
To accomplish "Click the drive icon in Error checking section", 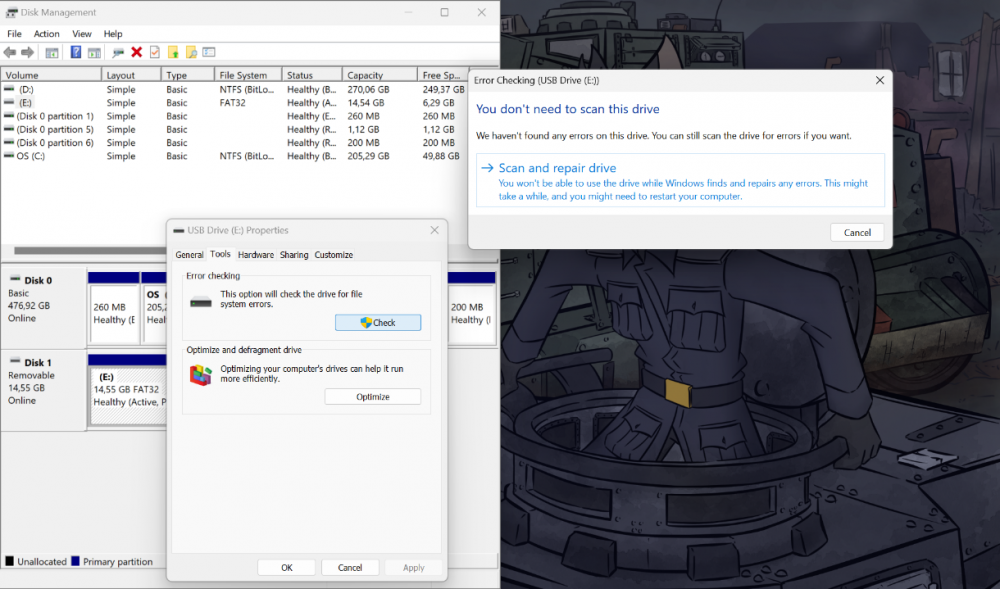I will (201, 302).
